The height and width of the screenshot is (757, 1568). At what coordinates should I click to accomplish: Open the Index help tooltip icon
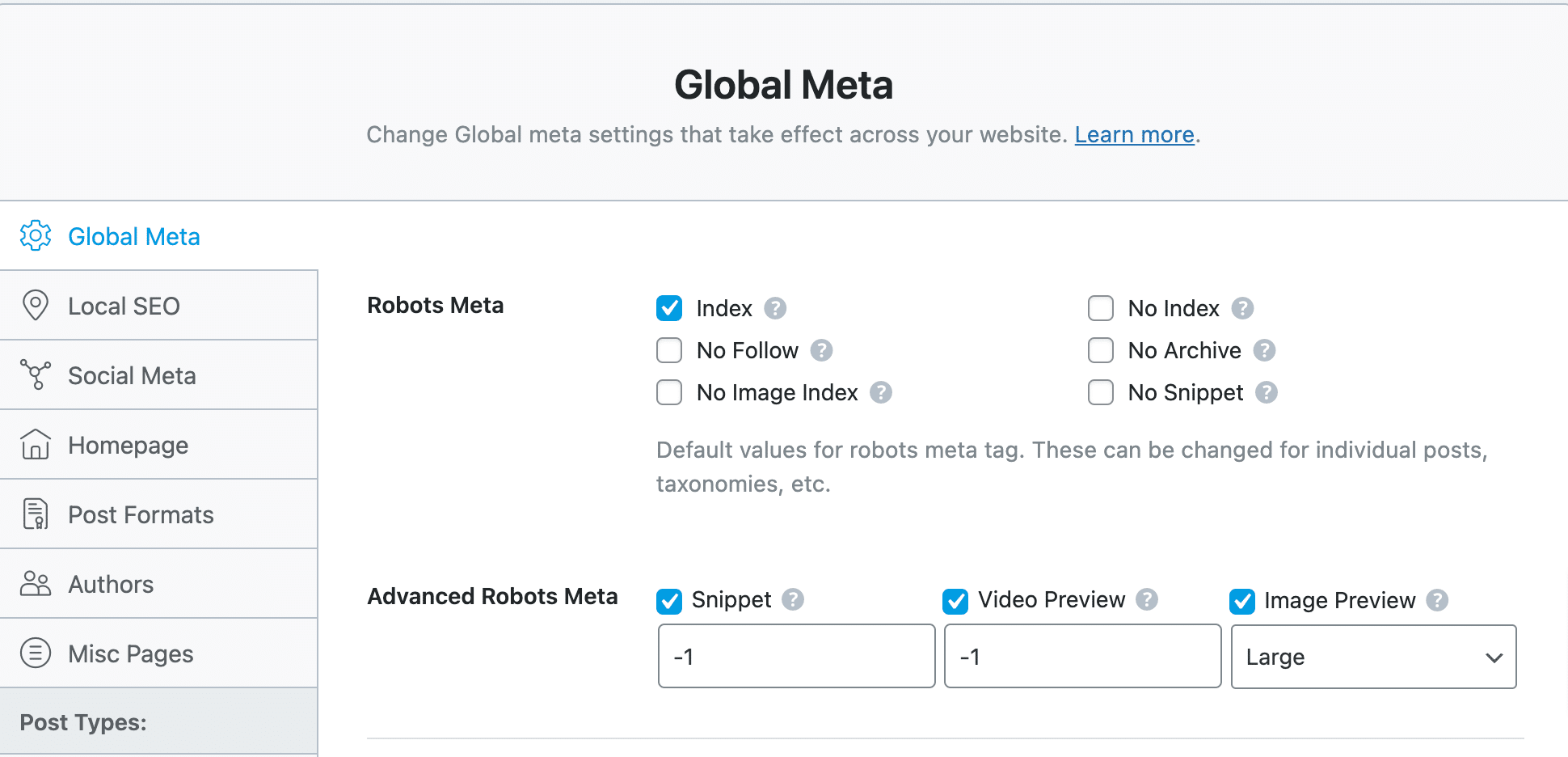point(775,308)
